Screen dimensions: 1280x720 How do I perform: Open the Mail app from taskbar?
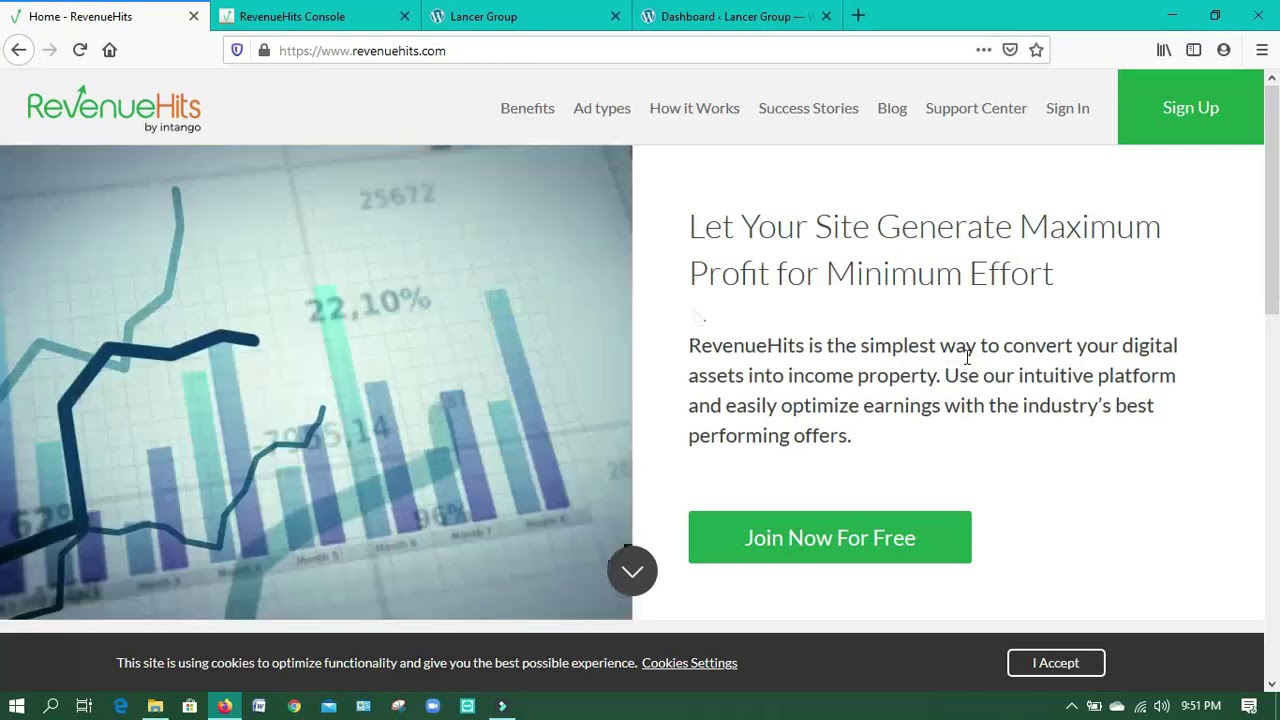[x=329, y=706]
